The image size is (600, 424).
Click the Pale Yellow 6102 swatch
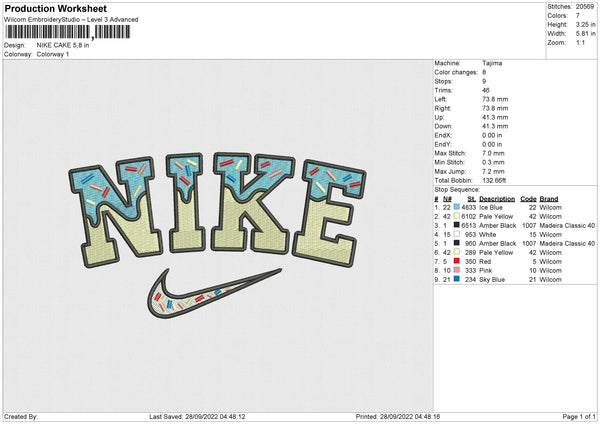click(x=457, y=216)
